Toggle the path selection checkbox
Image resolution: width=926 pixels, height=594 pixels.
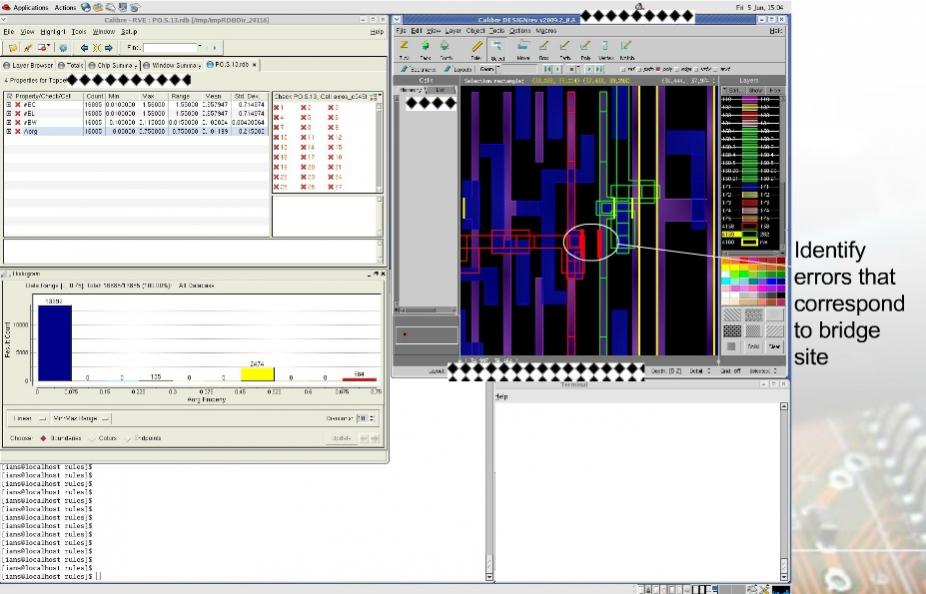[x=640, y=69]
